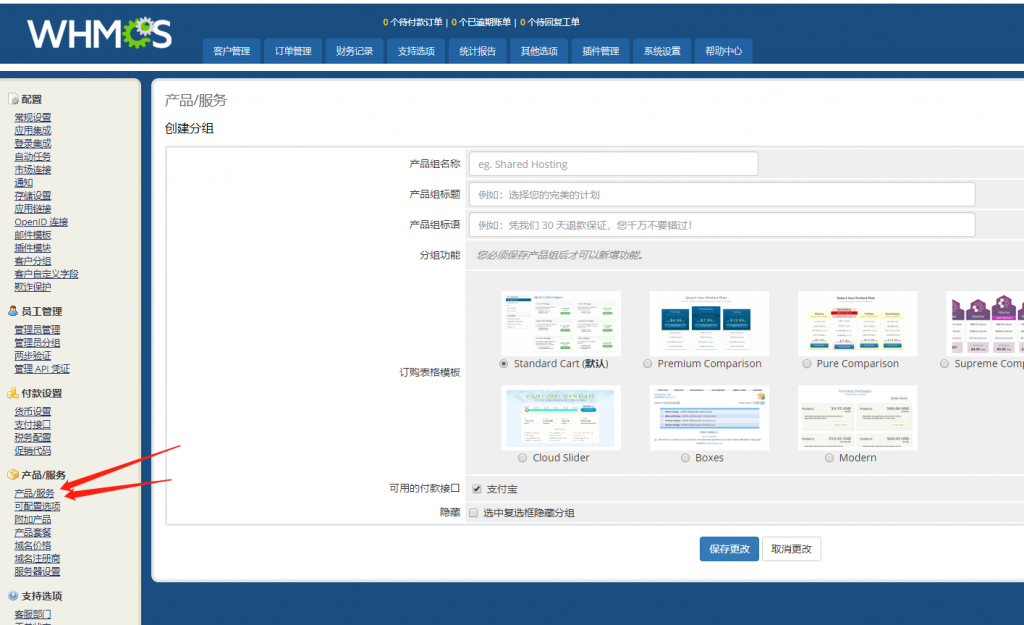The width and height of the screenshot is (1024, 625).
Task: Click the 付款设置 section icon
Action: 13,393
